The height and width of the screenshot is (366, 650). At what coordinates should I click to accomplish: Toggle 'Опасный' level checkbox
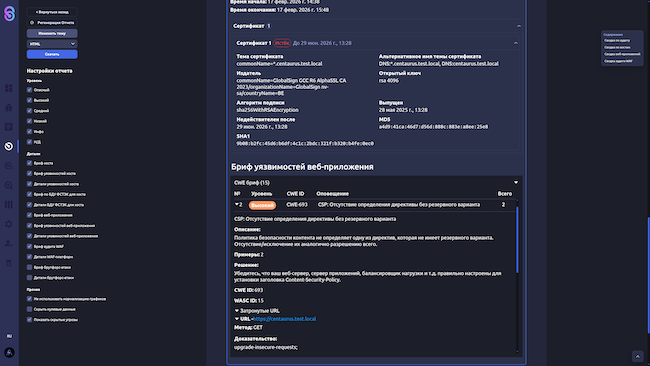click(x=29, y=90)
